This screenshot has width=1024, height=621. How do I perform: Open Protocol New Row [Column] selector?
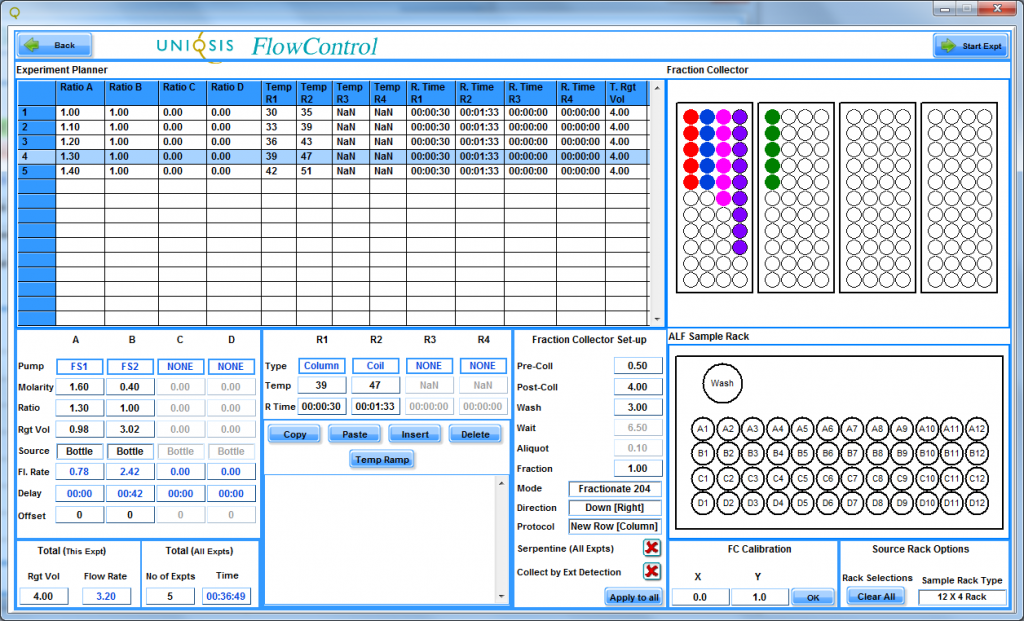click(615, 526)
